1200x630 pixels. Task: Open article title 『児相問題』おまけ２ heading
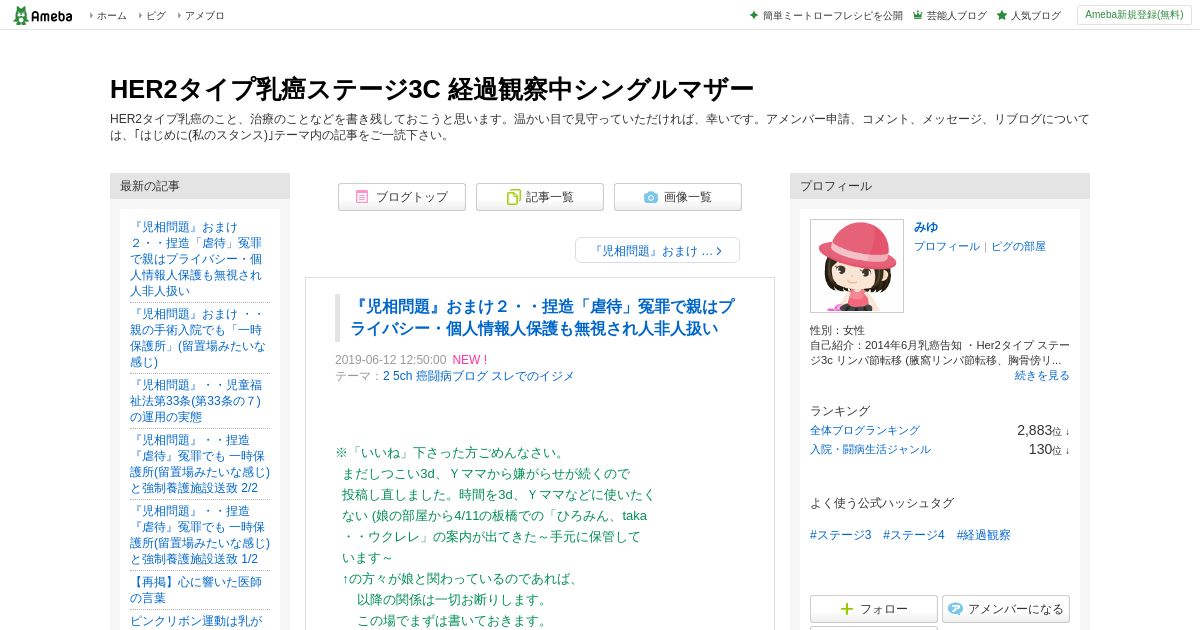542,317
